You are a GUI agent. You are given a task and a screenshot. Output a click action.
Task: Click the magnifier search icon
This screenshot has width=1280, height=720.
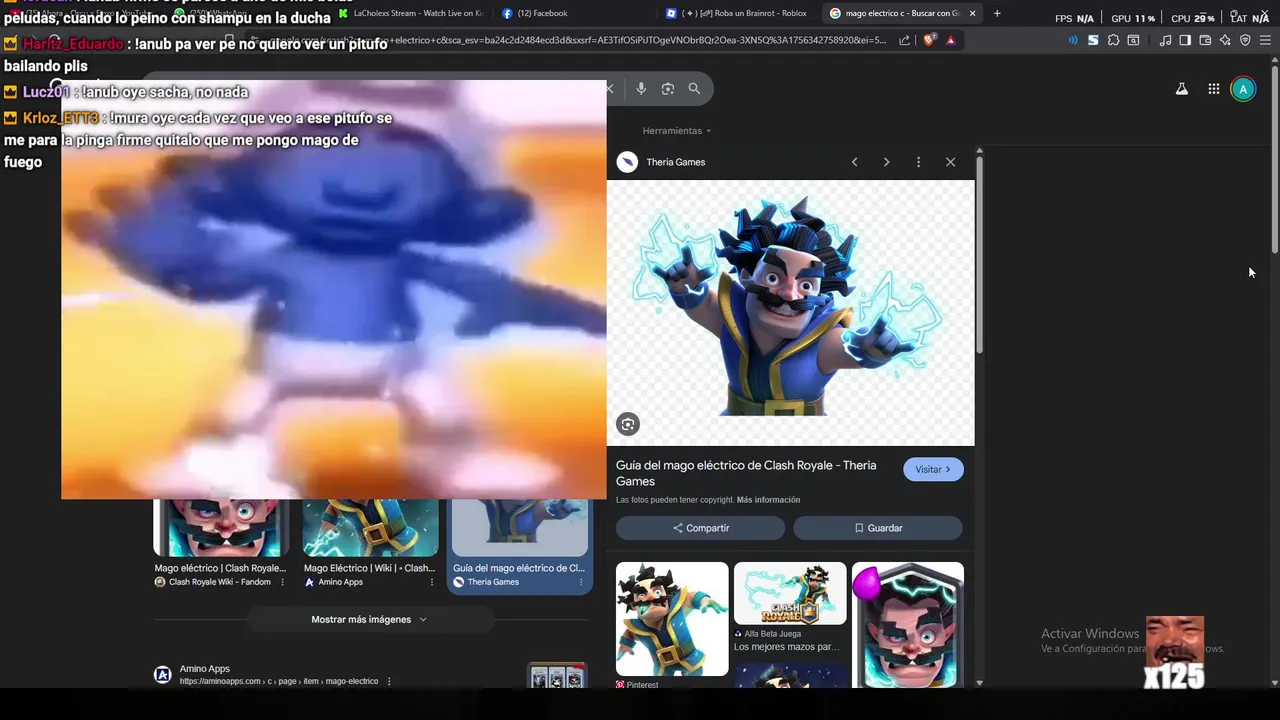(694, 88)
